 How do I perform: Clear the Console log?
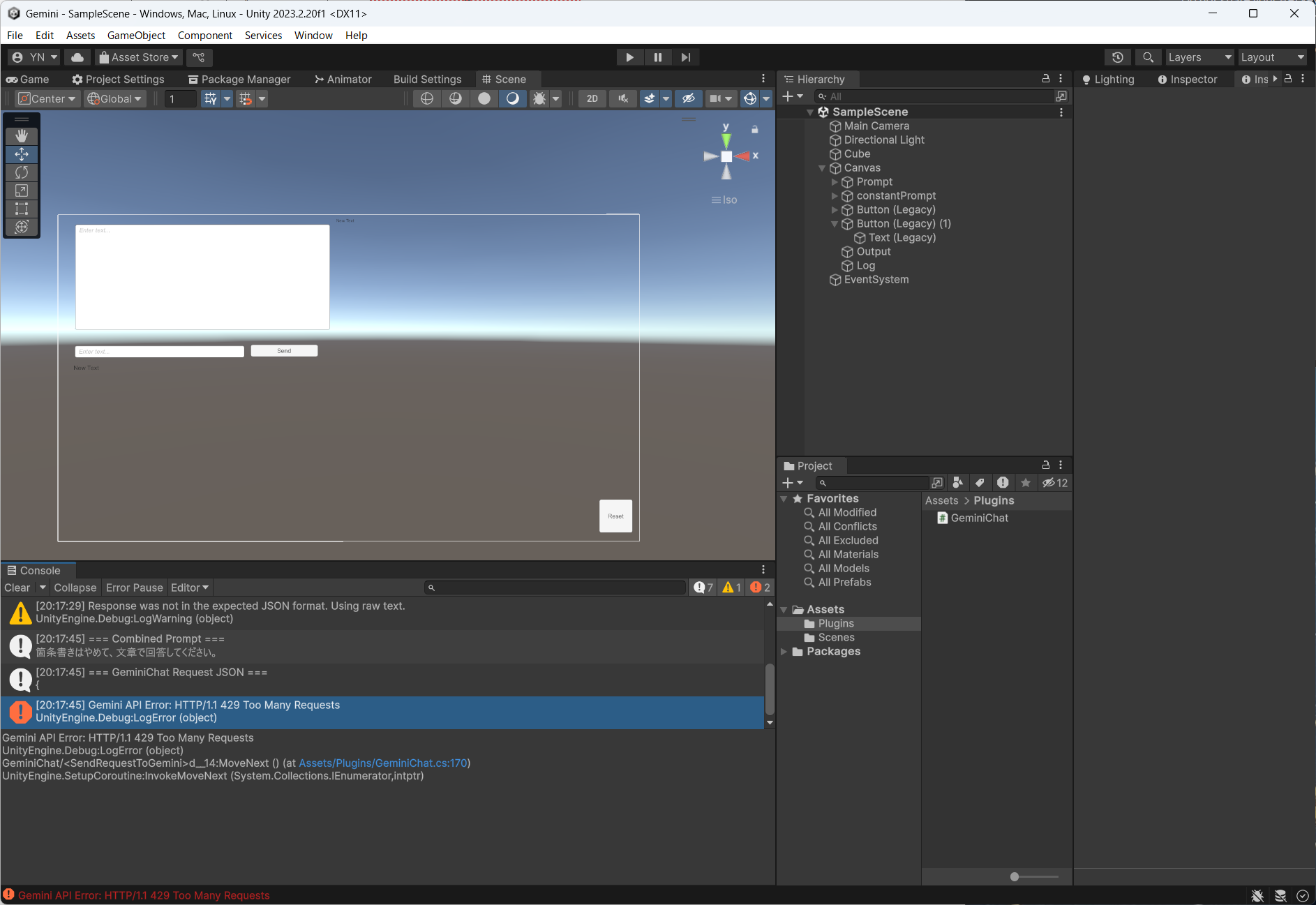[17, 588]
